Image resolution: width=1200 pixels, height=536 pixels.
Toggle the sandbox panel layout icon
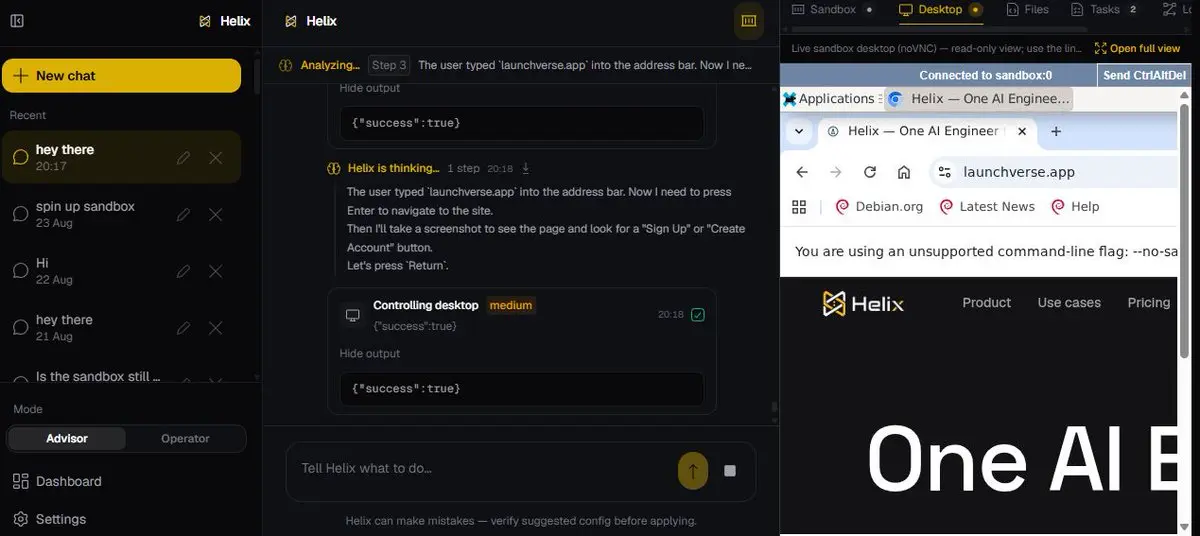tap(747, 21)
